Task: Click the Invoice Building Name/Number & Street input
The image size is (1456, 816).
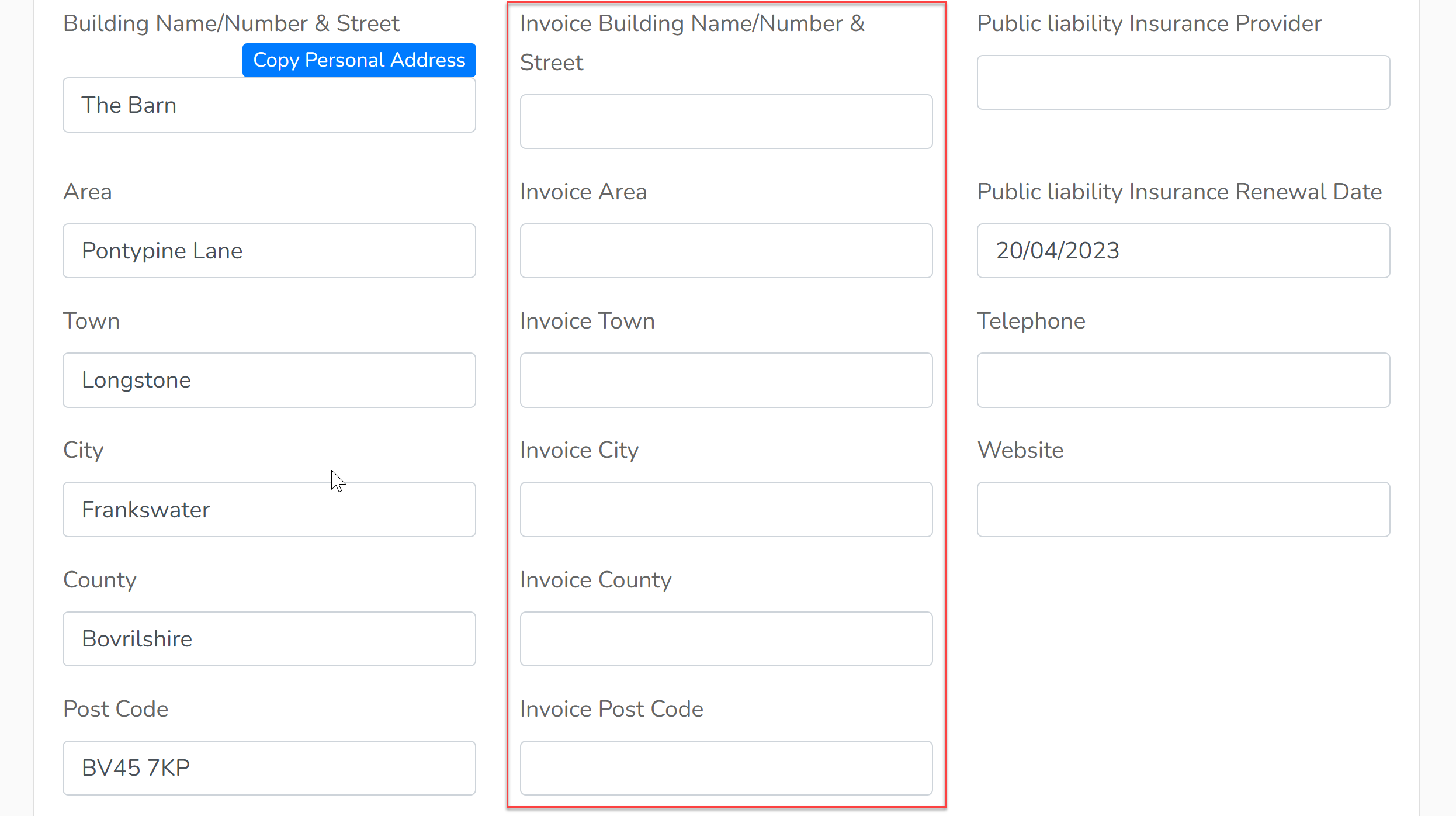Action: click(726, 122)
